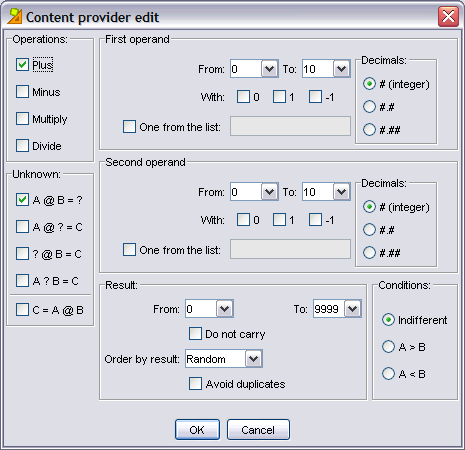
Task: Click the app icon in title bar
Action: click(x=15, y=16)
